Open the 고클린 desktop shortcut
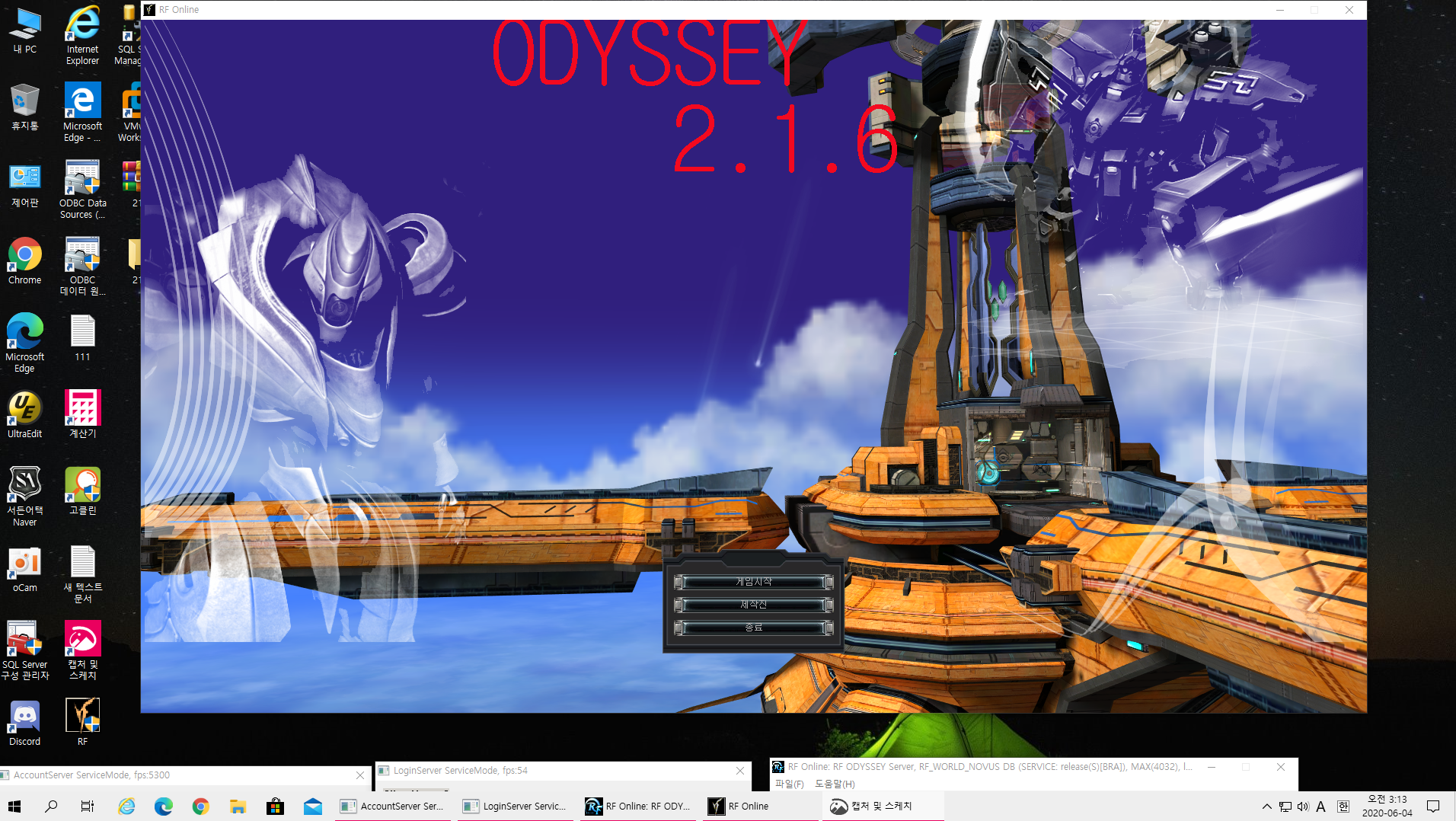1456x821 pixels. [82, 491]
